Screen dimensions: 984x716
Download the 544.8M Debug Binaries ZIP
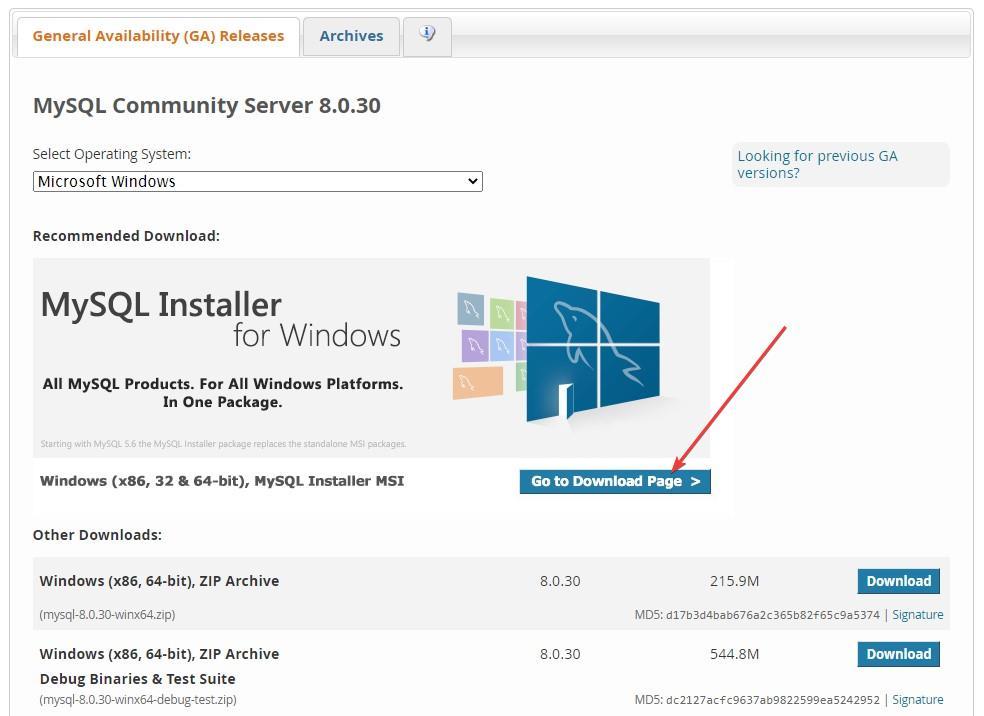pos(897,654)
